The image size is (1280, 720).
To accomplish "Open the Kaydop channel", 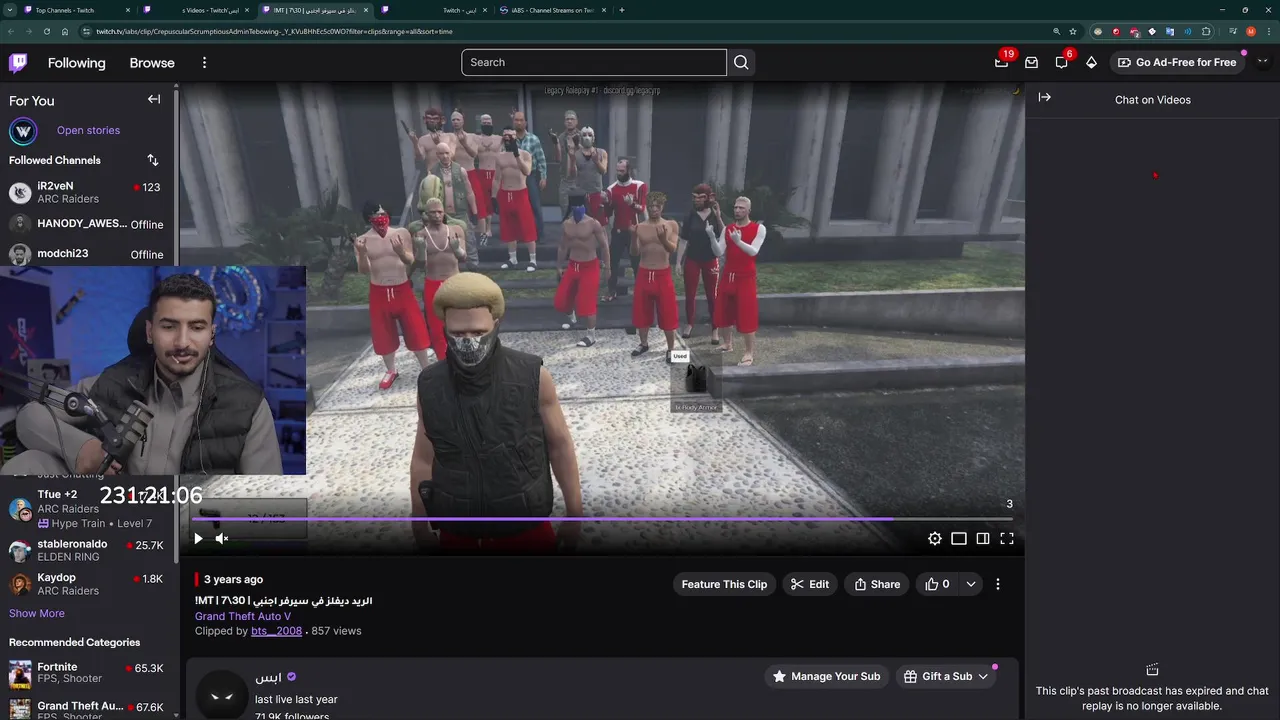I will click(x=88, y=584).
